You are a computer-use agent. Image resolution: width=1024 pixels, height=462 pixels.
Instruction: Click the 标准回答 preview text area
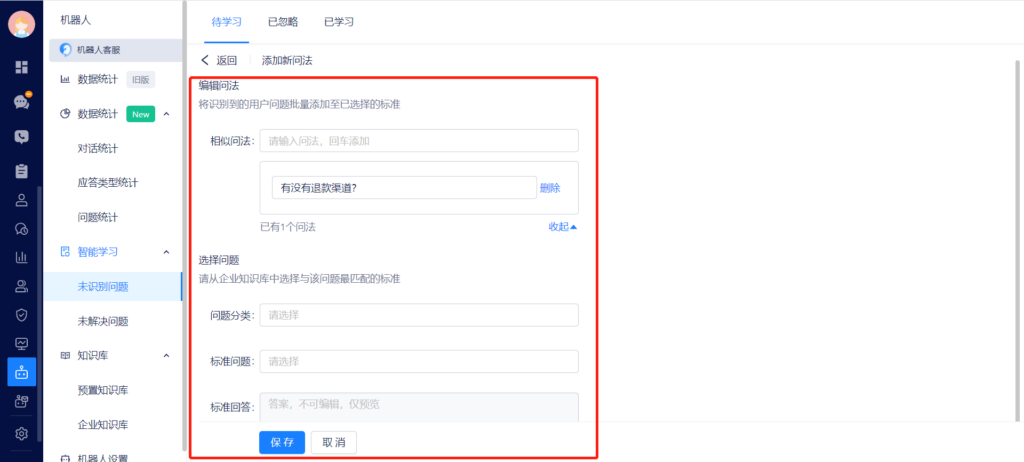(419, 408)
